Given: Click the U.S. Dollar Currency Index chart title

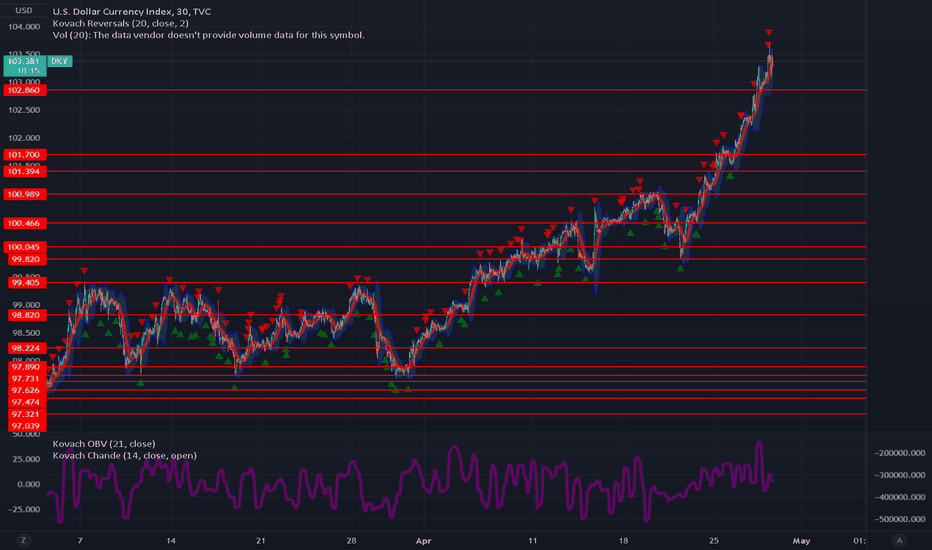Looking at the screenshot, I should click(x=131, y=11).
